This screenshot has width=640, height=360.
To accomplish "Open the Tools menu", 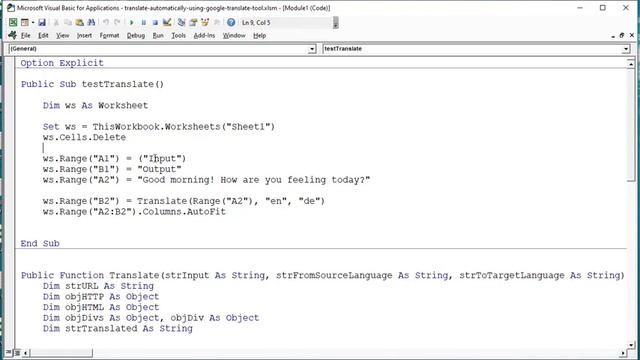I will tap(178, 36).
